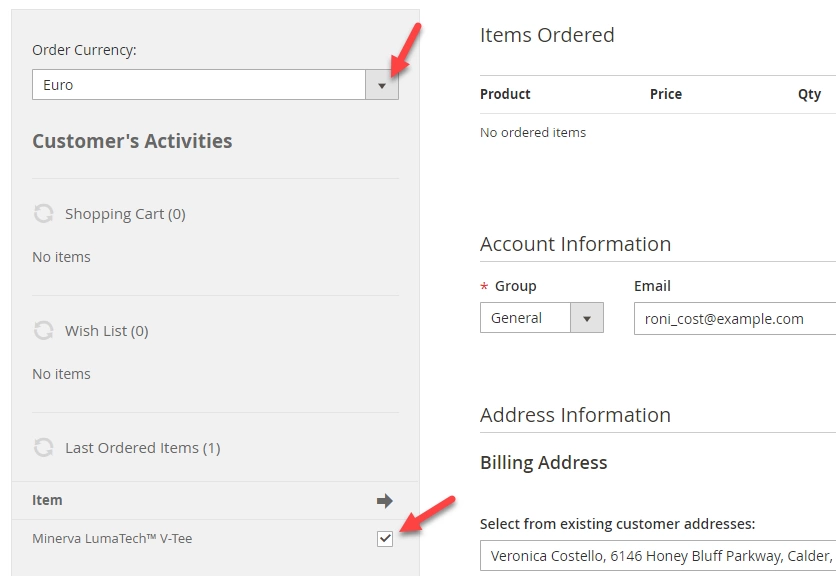Click the Item column header in Last Ordered Items
836x576 pixels.
(47, 500)
